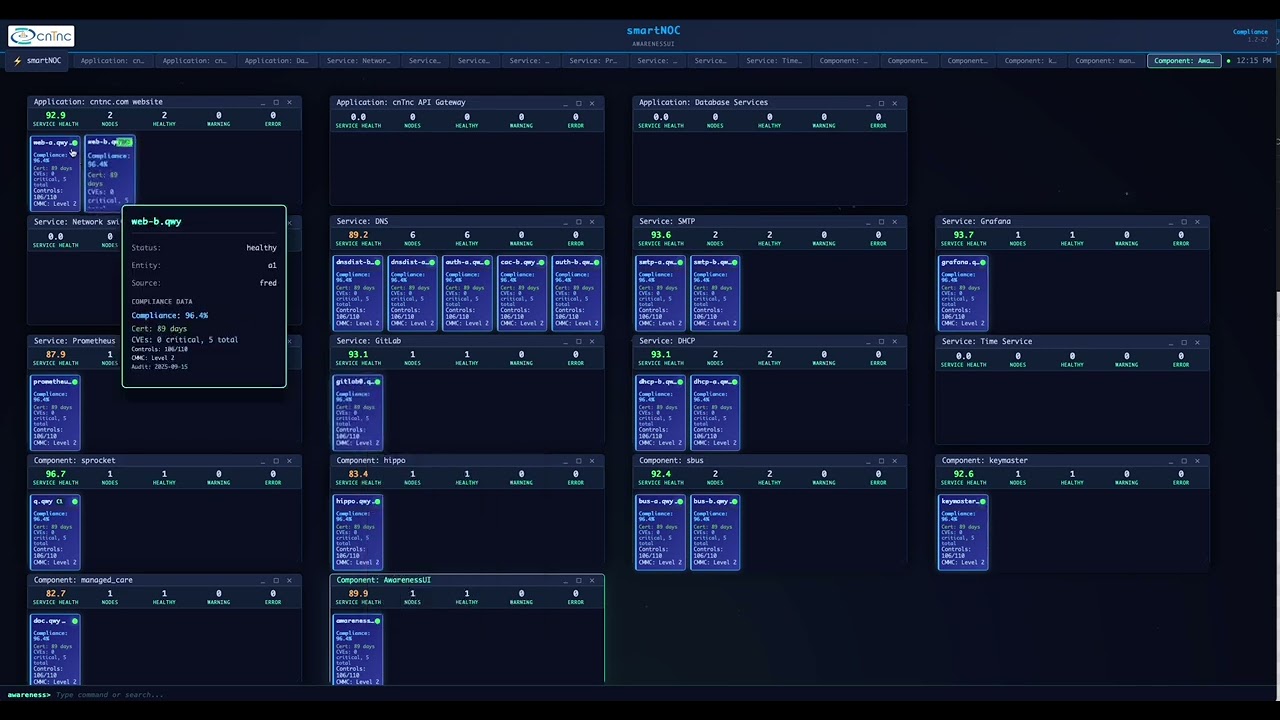Open the dnsdist-a node card in DNS
1280x720 pixels.
coord(412,293)
